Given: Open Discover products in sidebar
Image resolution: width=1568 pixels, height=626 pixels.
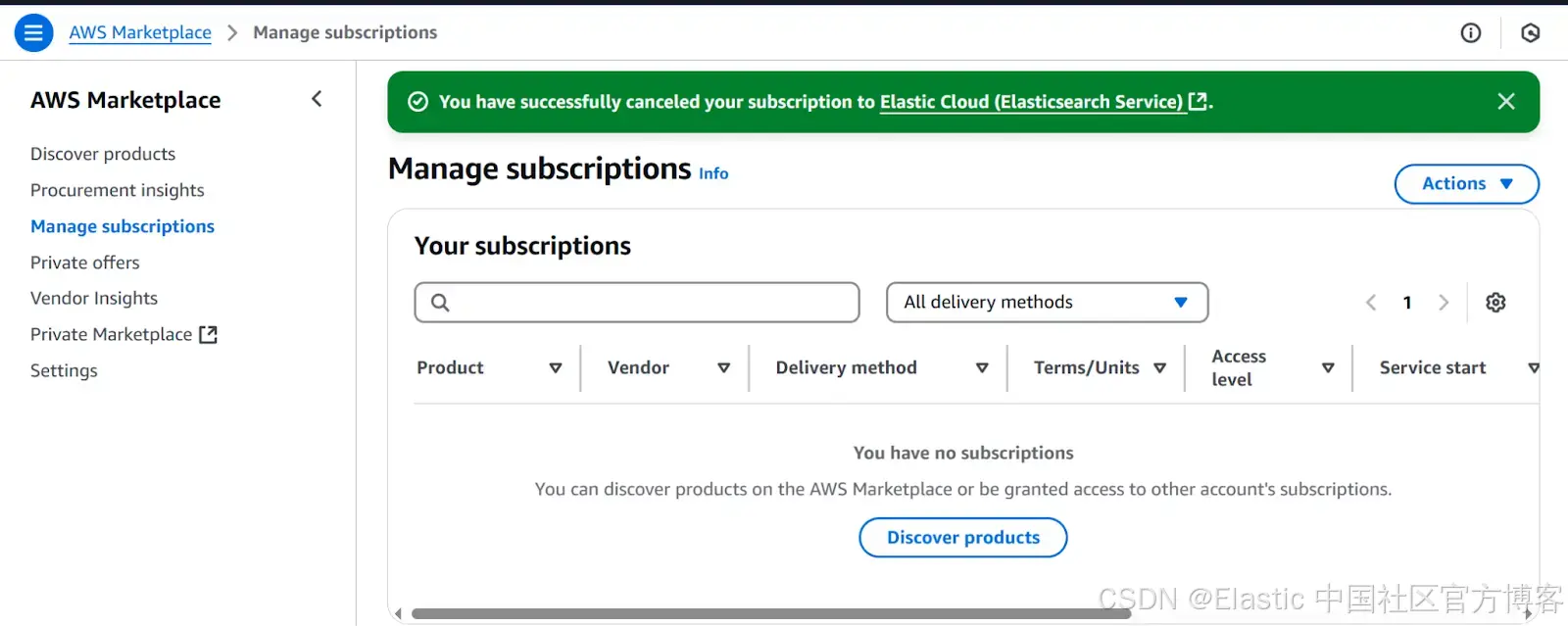Looking at the screenshot, I should 103,154.
